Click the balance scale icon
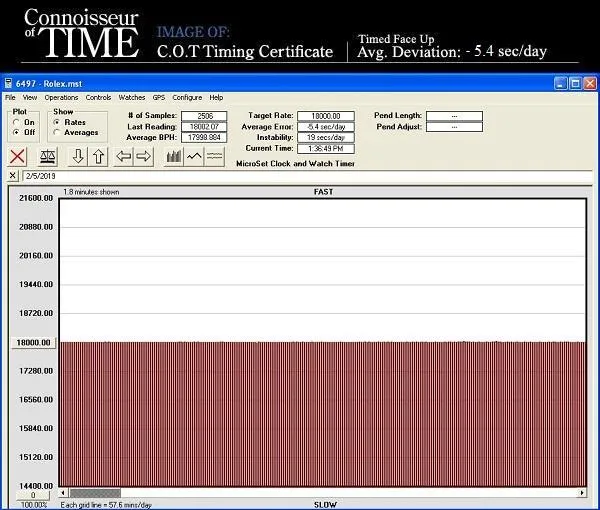Image resolution: width=600 pixels, height=510 pixels. pos(48,157)
